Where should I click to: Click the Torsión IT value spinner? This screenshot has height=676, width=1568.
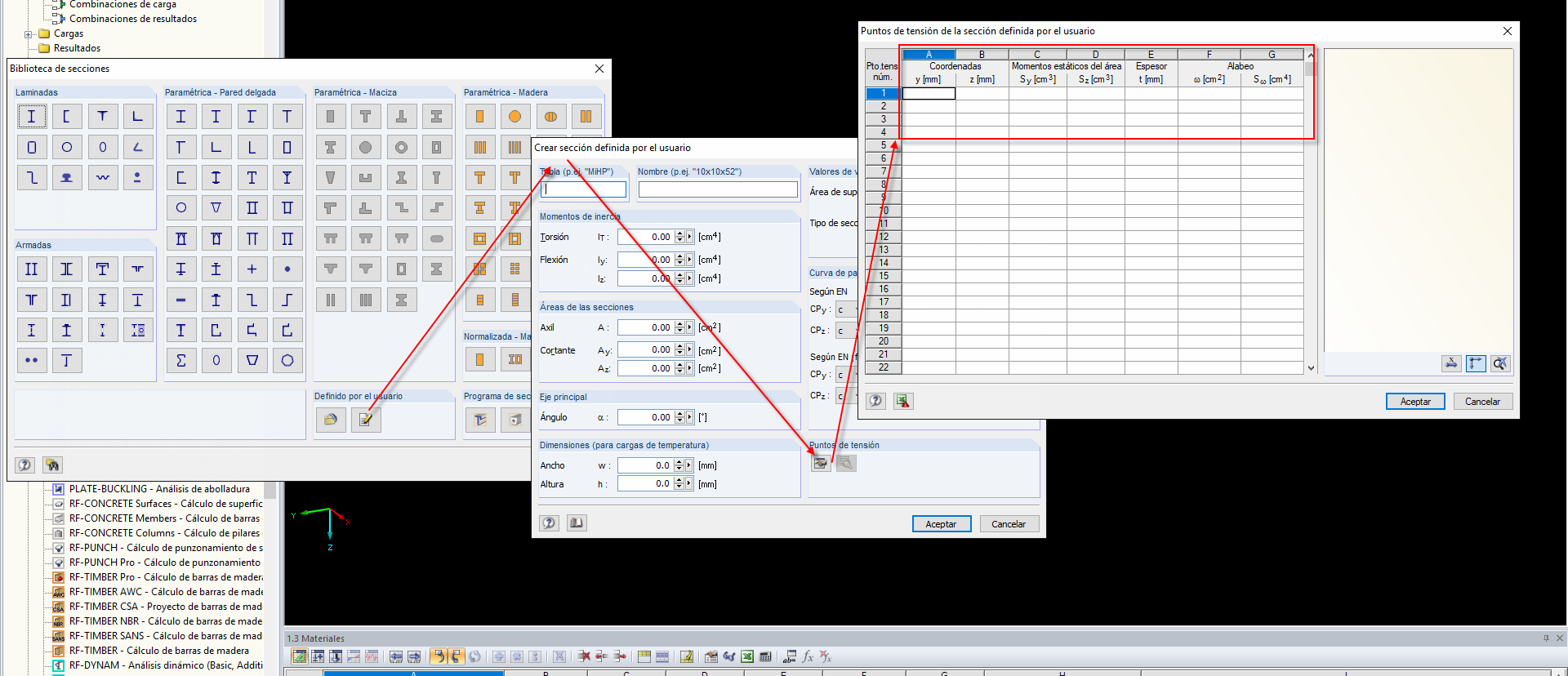tap(679, 237)
